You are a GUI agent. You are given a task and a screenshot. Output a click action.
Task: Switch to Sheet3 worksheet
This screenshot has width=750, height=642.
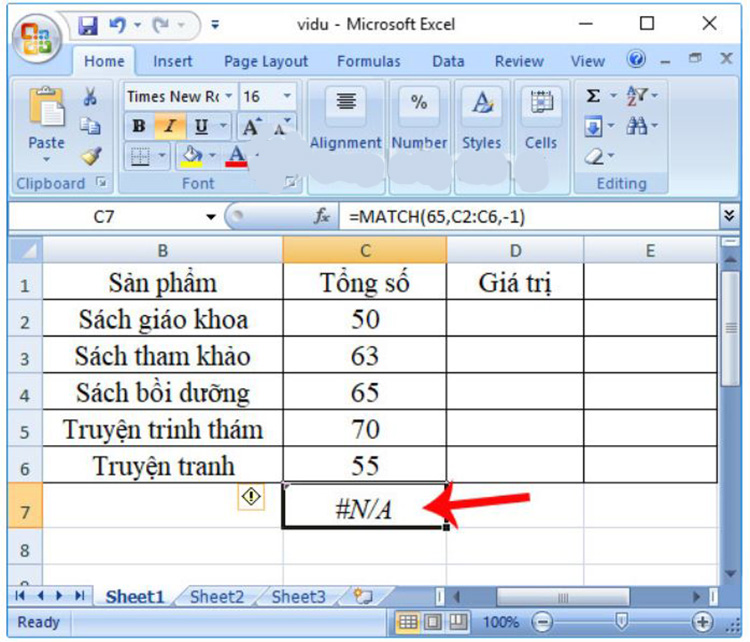coord(298,597)
